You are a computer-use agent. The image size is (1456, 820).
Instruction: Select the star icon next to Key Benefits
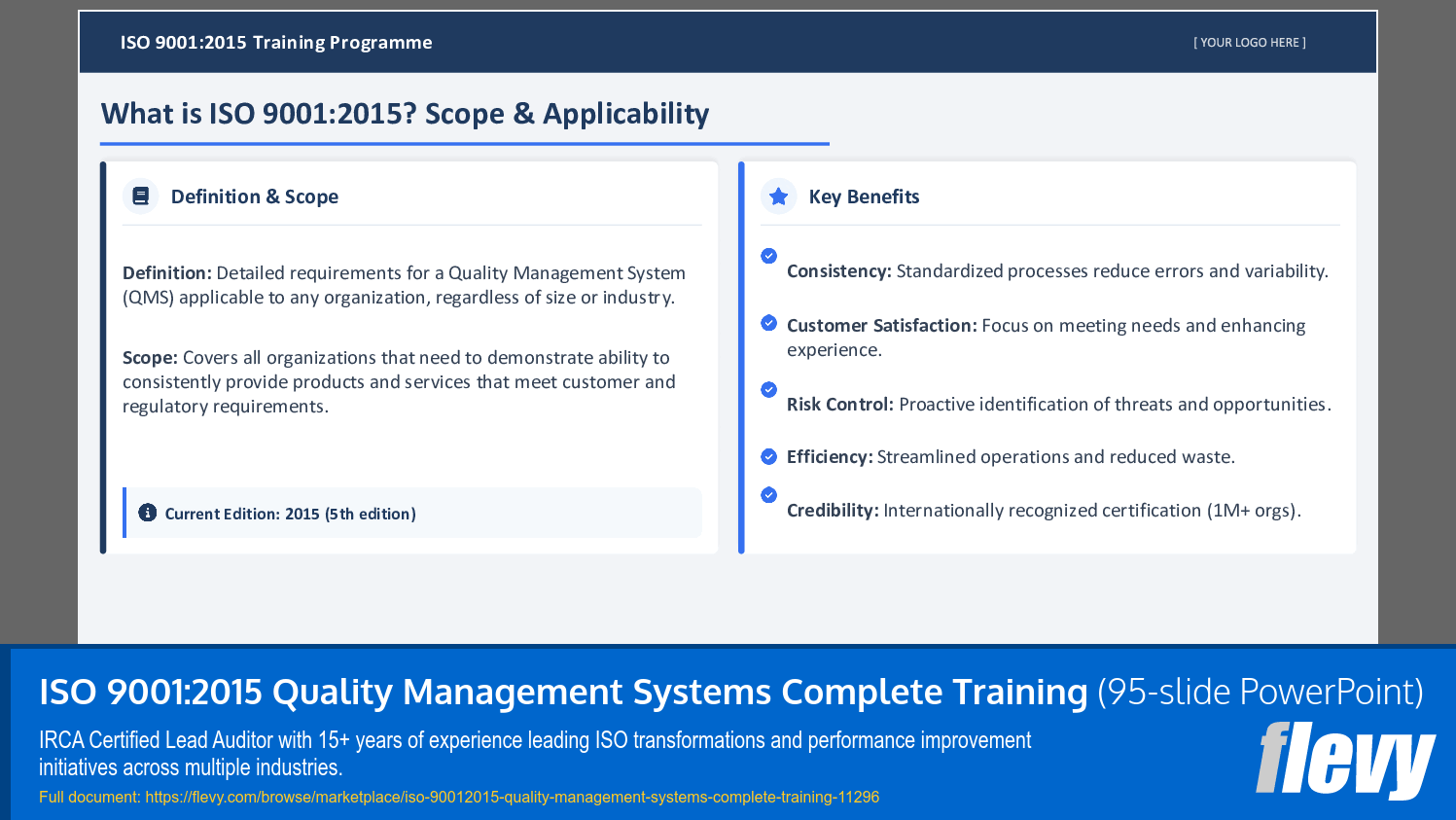click(778, 196)
